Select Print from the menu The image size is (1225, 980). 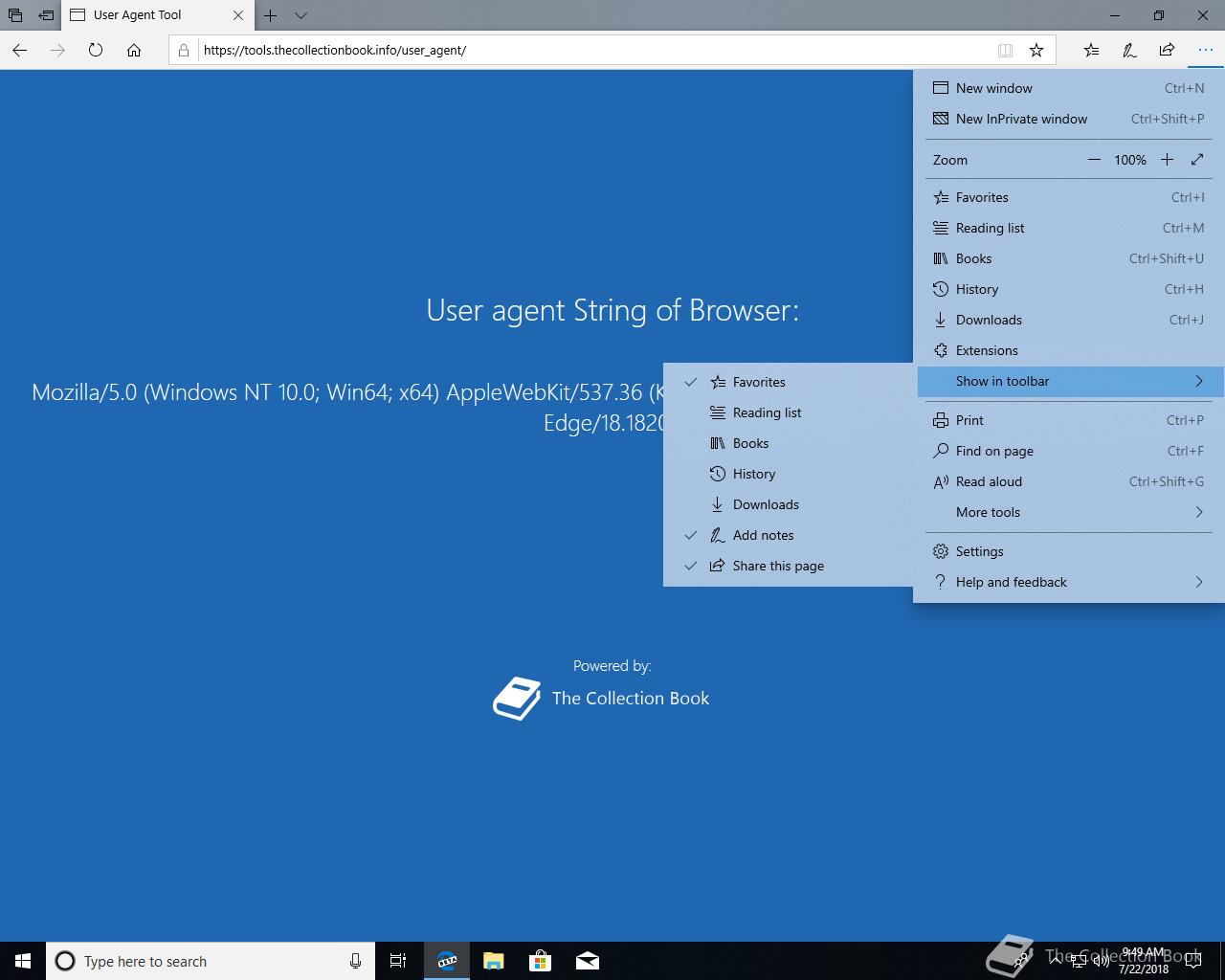pos(1069,420)
